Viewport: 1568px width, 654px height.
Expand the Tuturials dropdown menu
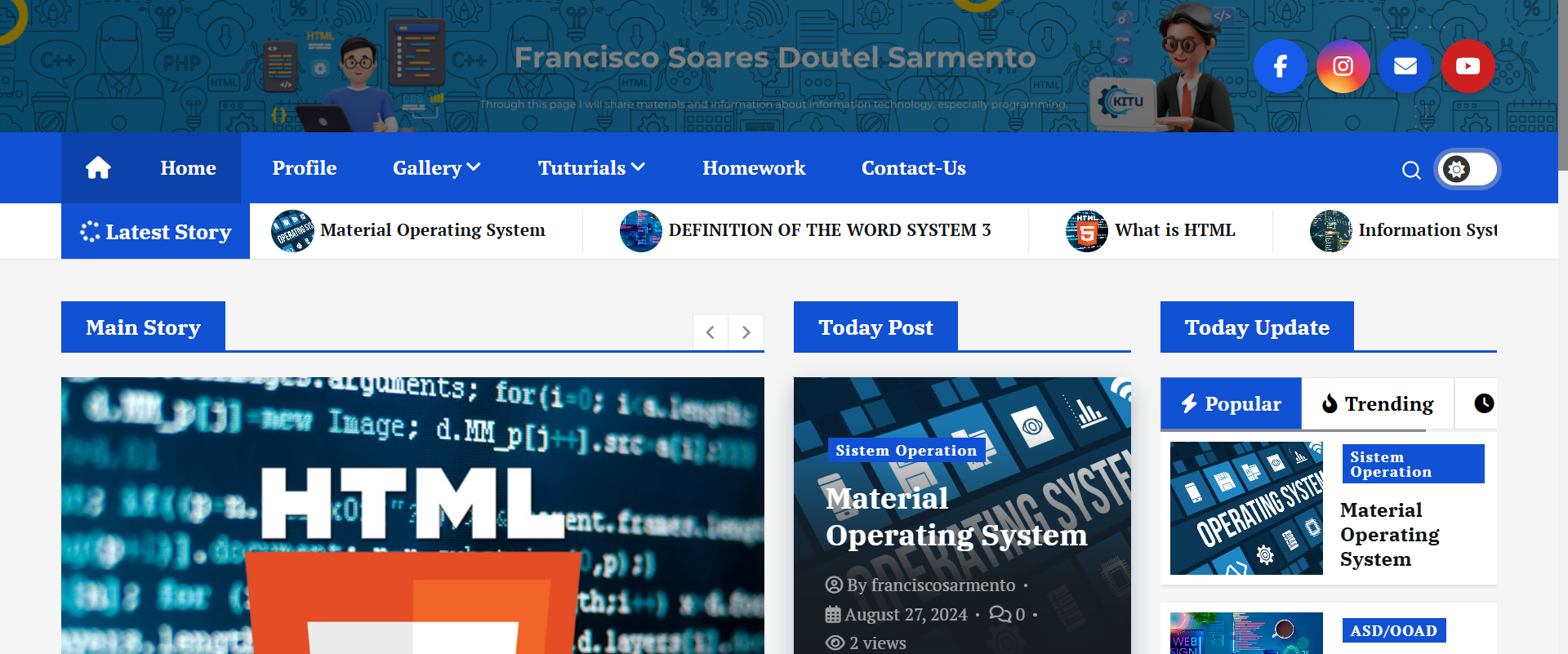pyautogui.click(x=591, y=168)
